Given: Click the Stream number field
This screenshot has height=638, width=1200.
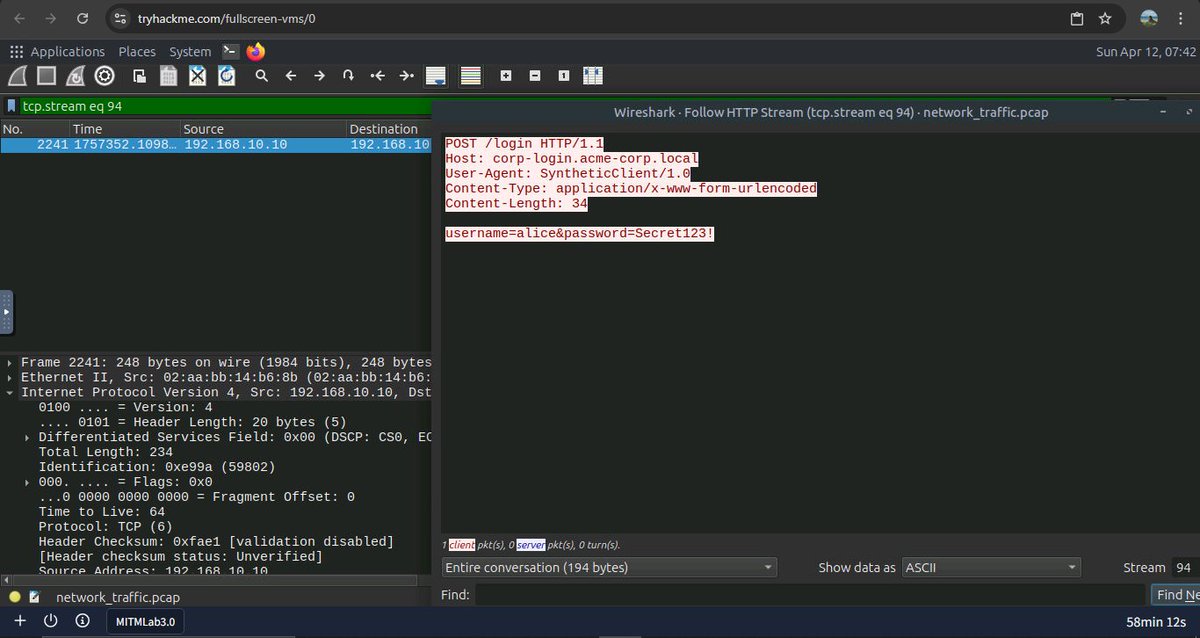Looking at the screenshot, I should 1186,567.
